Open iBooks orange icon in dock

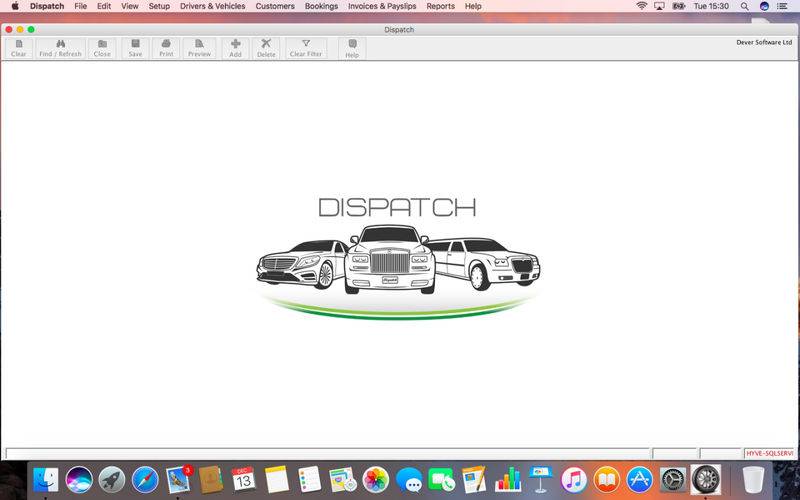click(x=607, y=480)
